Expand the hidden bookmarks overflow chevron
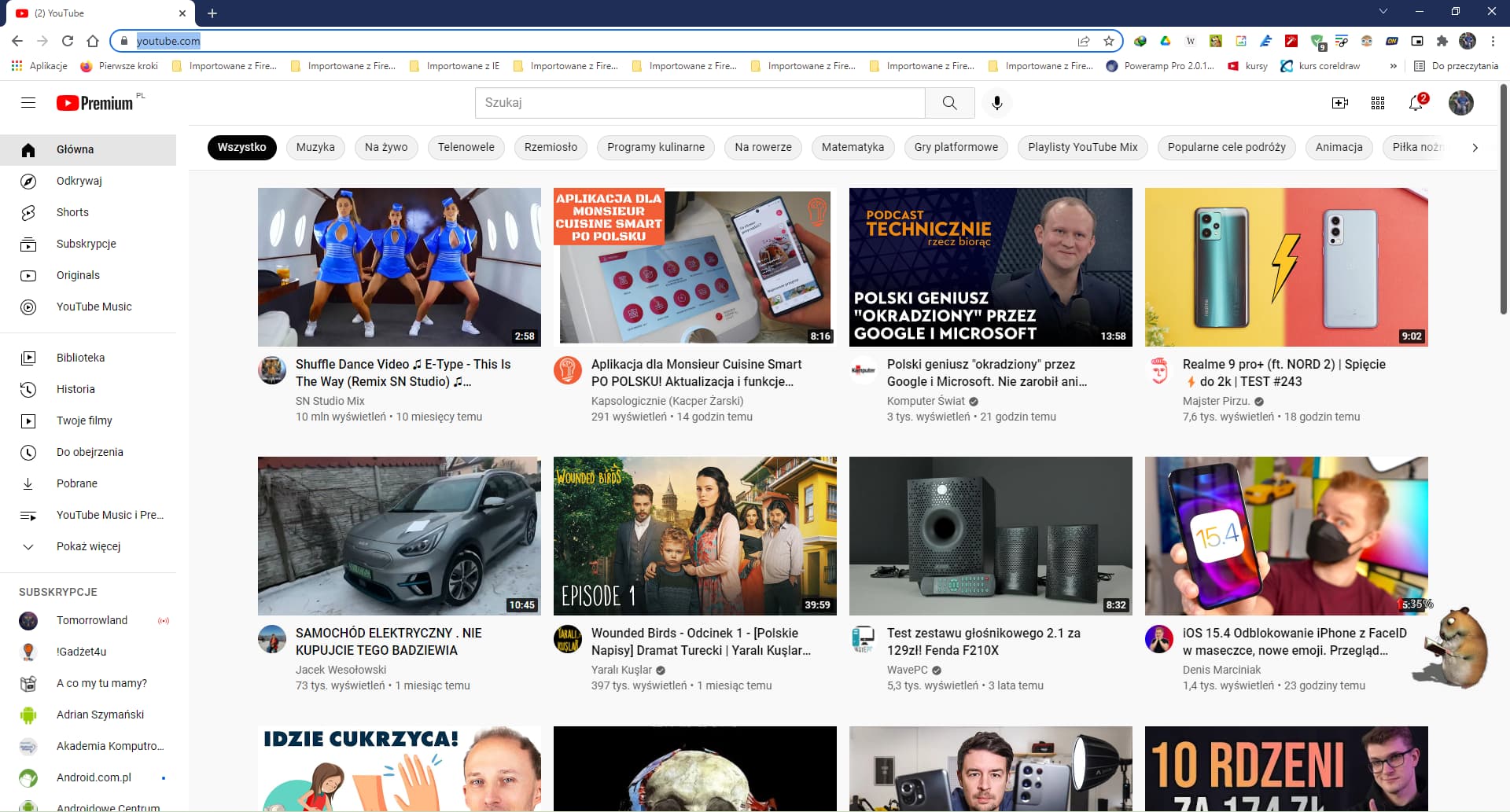The image size is (1510, 812). click(x=1393, y=66)
